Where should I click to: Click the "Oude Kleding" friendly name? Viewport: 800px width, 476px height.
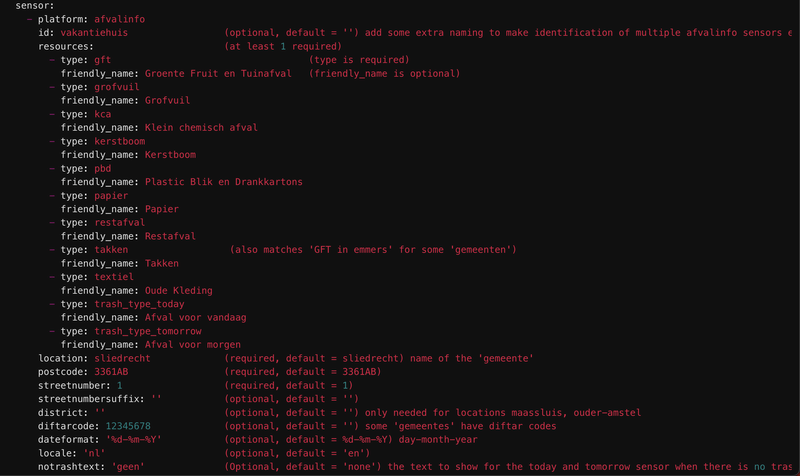178,290
